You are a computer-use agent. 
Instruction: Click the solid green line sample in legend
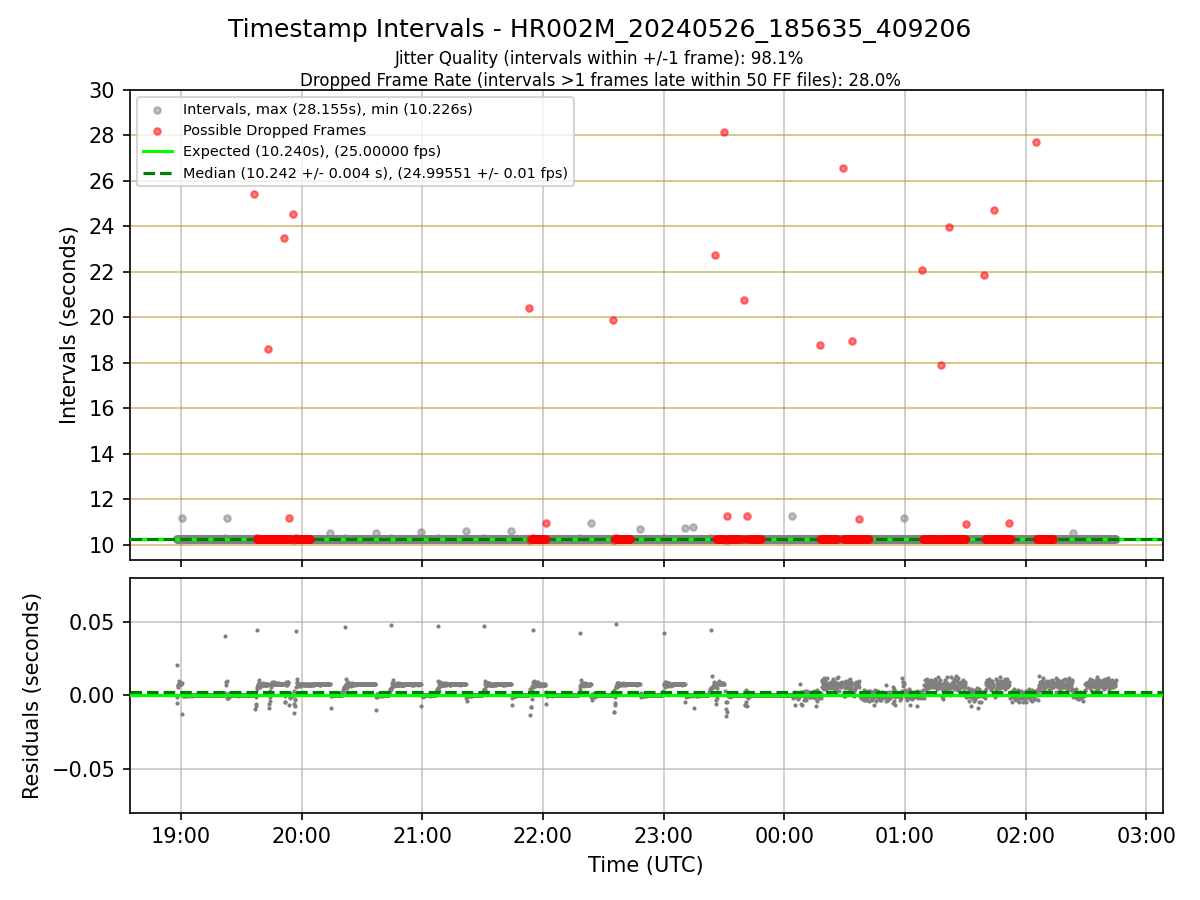click(x=157, y=152)
